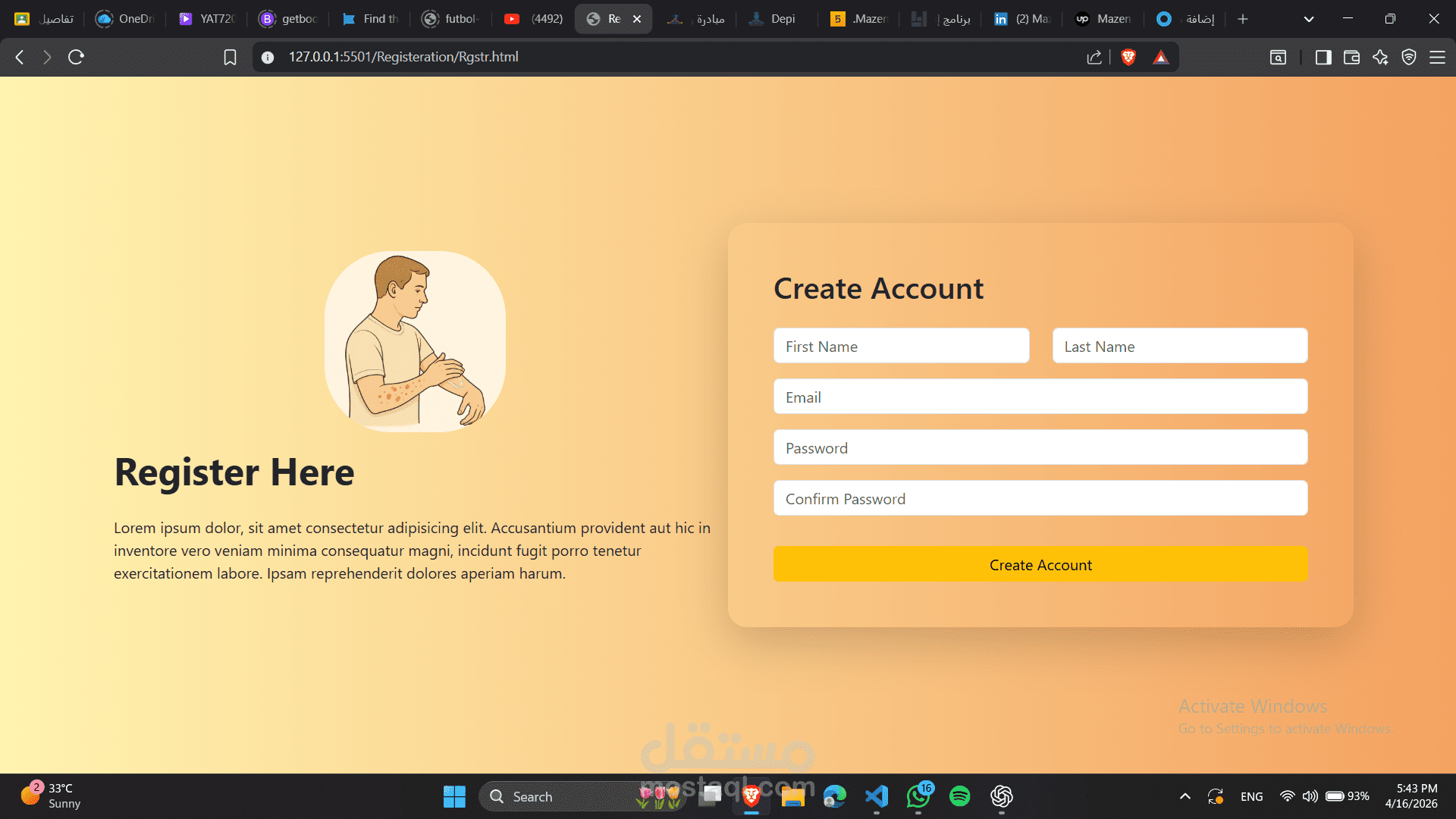The height and width of the screenshot is (819, 1456).
Task: Click the forward navigation arrow
Action: tap(47, 57)
